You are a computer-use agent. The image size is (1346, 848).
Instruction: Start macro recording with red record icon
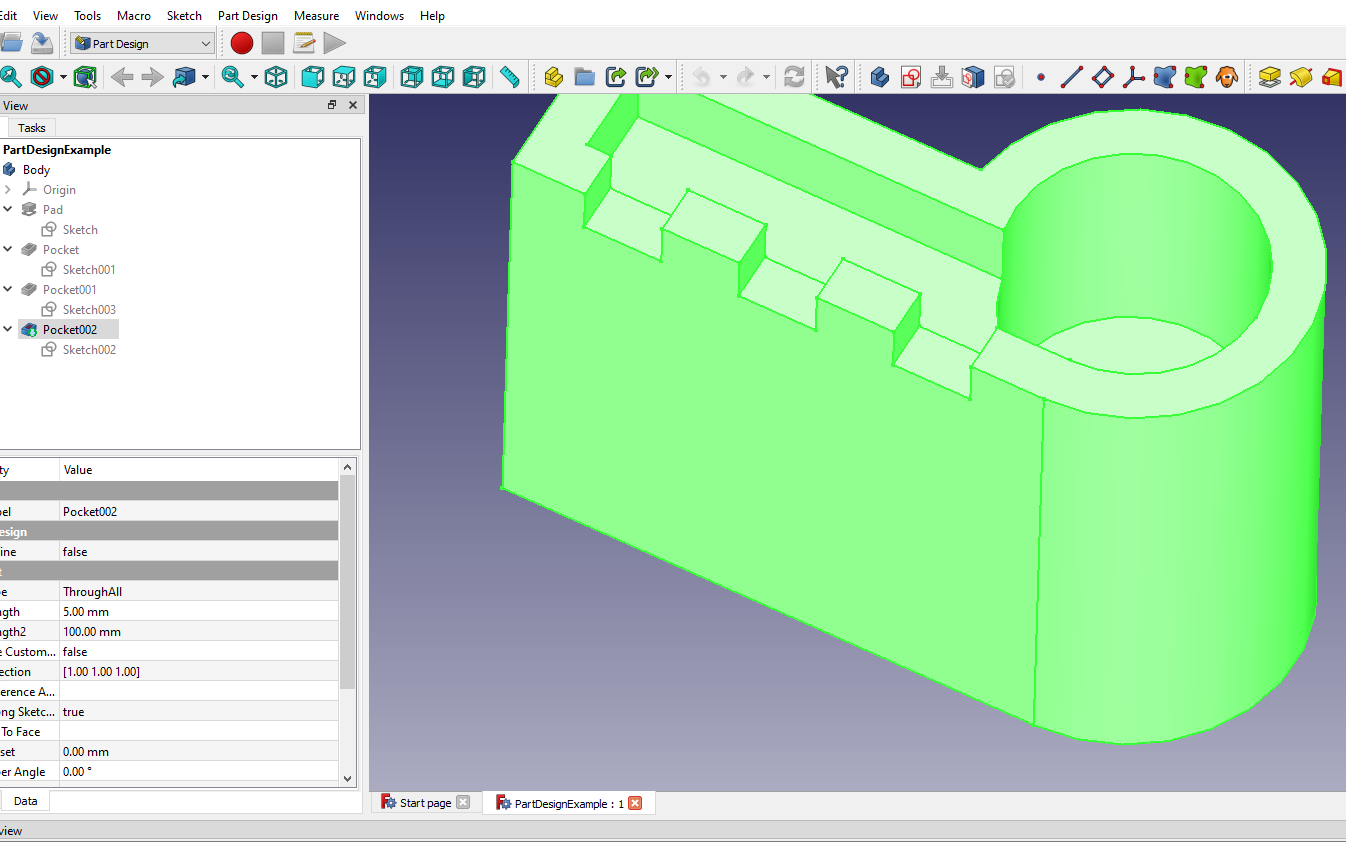coord(242,43)
